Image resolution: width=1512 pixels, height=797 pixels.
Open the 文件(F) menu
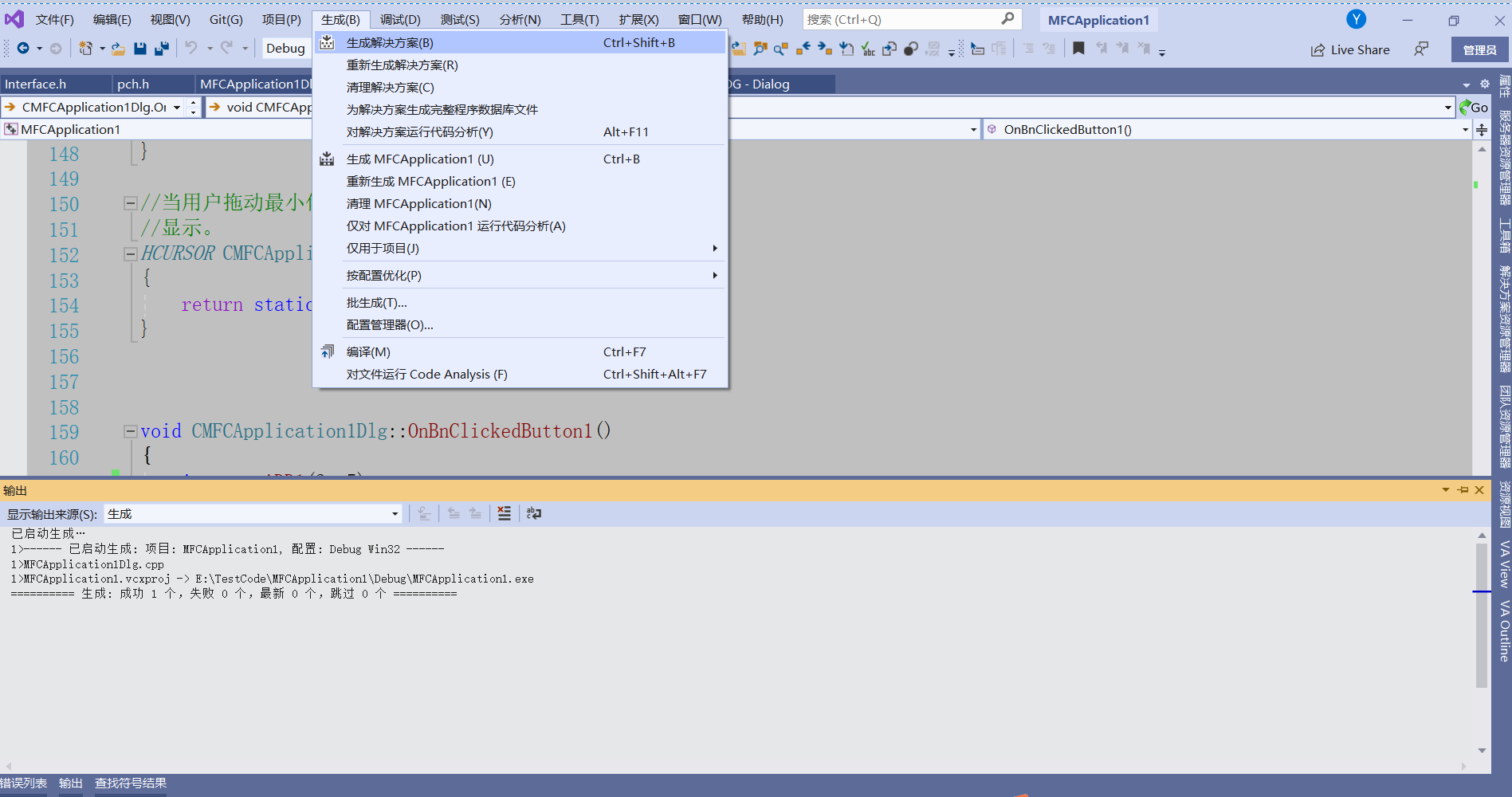coord(55,19)
